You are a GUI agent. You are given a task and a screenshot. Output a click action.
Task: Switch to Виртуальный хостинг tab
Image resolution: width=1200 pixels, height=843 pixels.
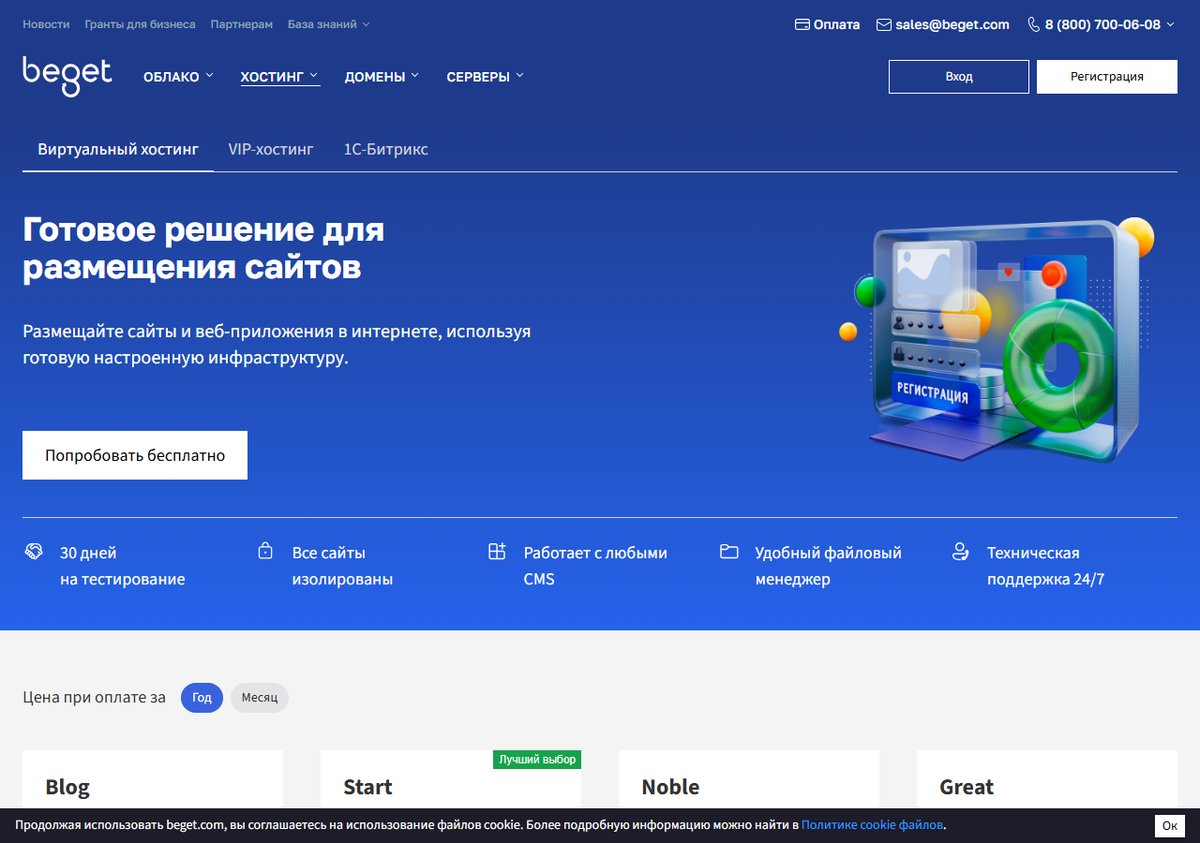tap(118, 149)
